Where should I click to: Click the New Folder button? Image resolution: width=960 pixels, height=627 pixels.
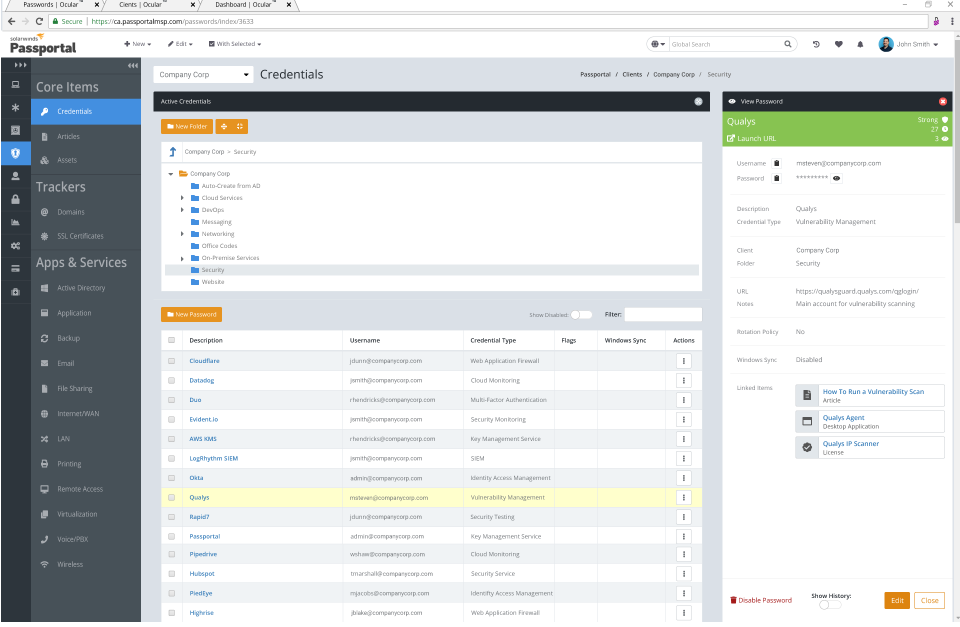point(187,126)
